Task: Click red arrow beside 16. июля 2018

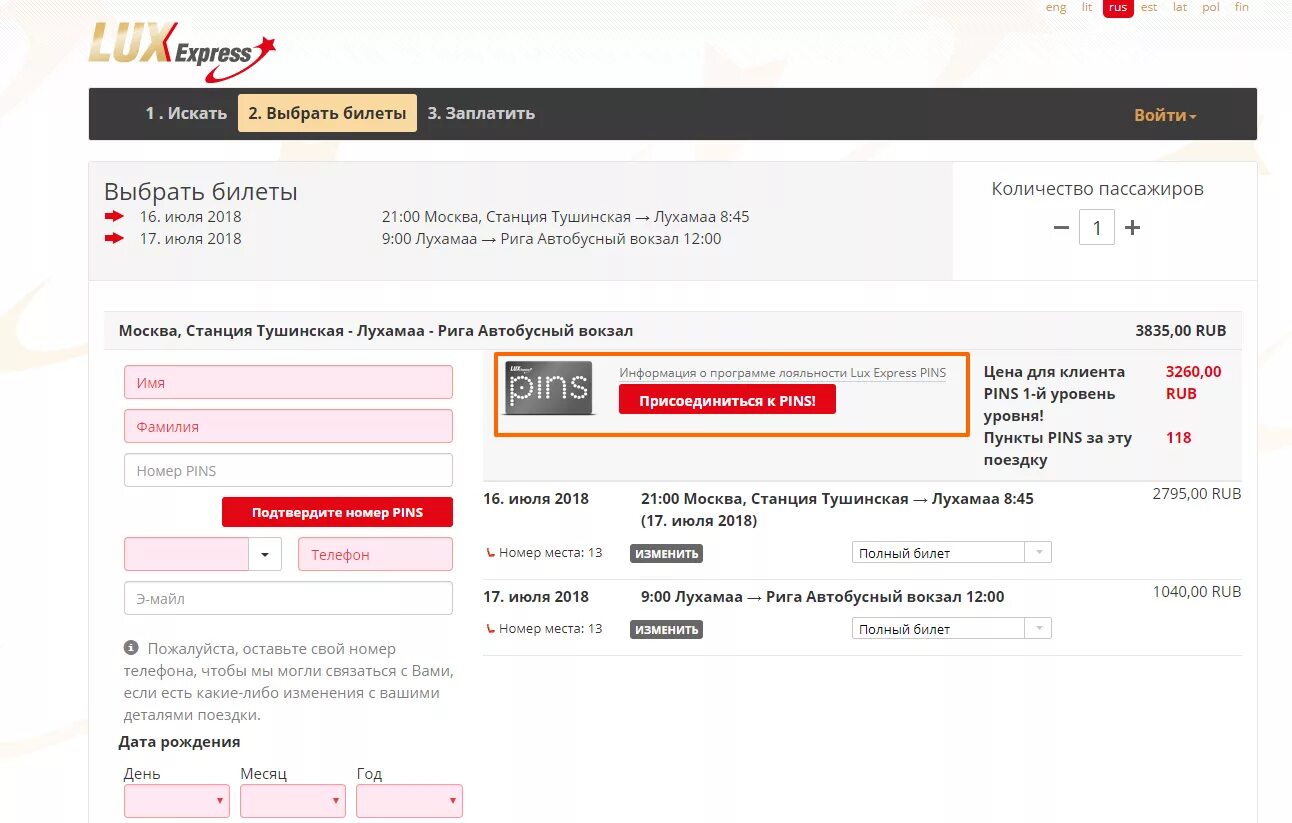Action: coord(115,216)
